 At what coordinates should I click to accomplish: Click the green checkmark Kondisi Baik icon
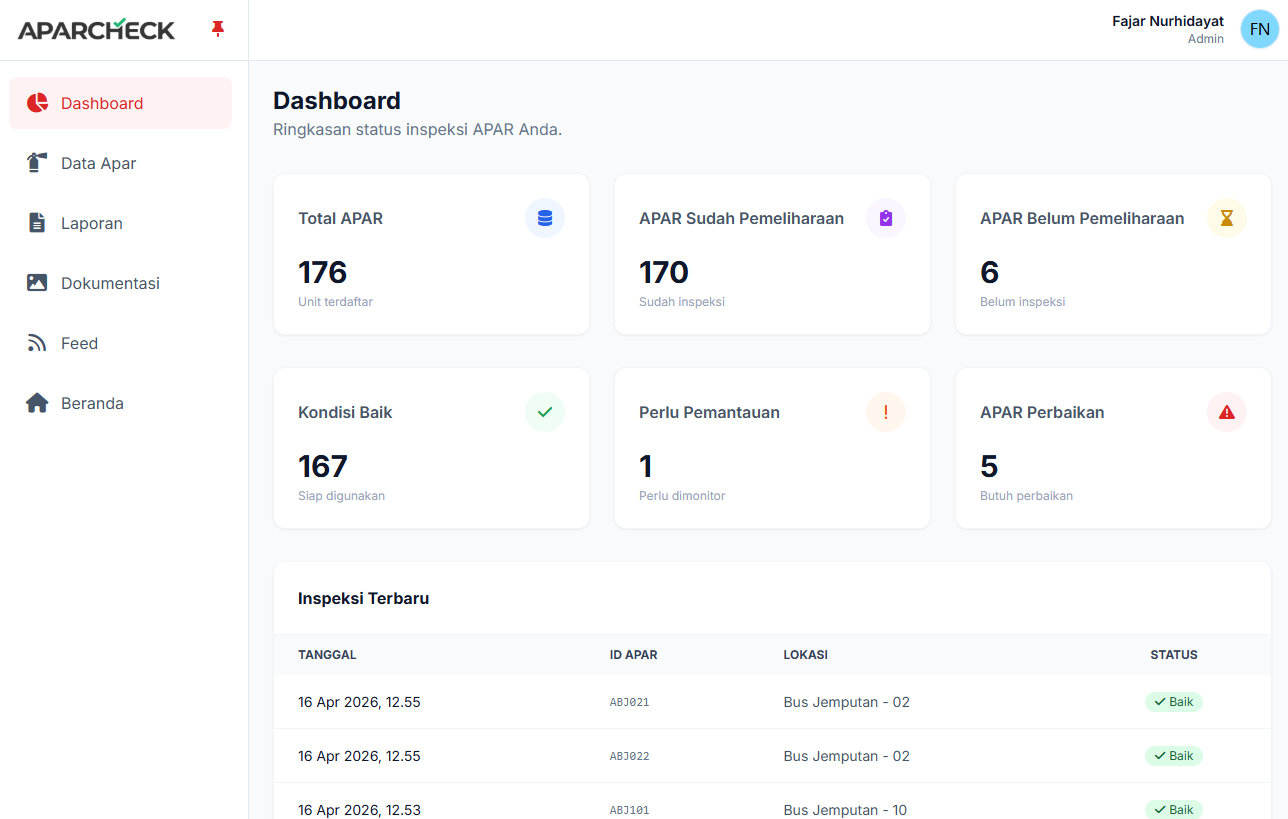(545, 412)
